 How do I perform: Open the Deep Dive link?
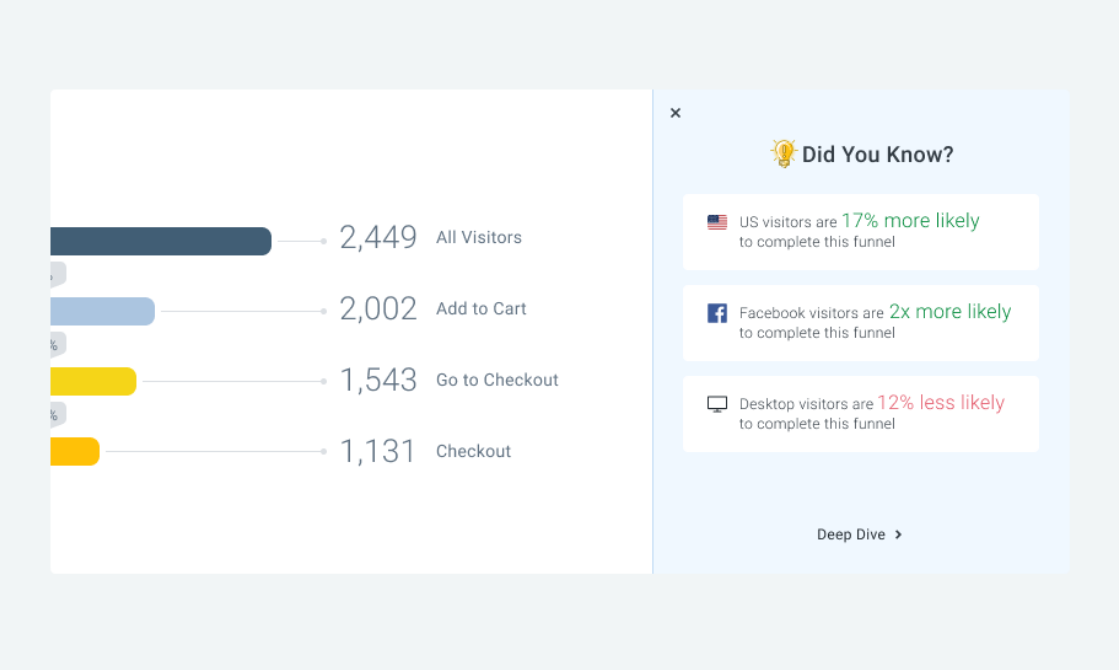(x=851, y=535)
